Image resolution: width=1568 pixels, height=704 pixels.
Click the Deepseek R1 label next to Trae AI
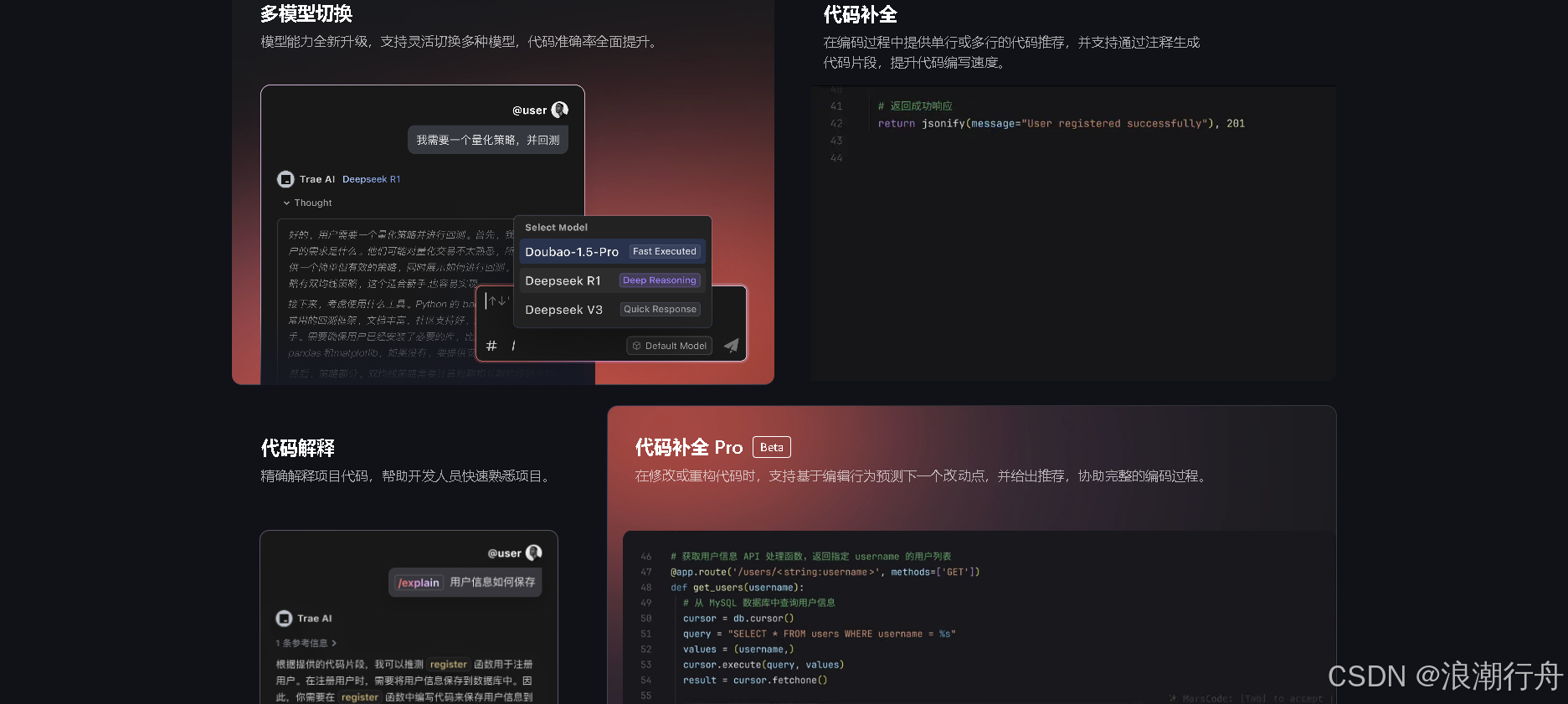371,179
